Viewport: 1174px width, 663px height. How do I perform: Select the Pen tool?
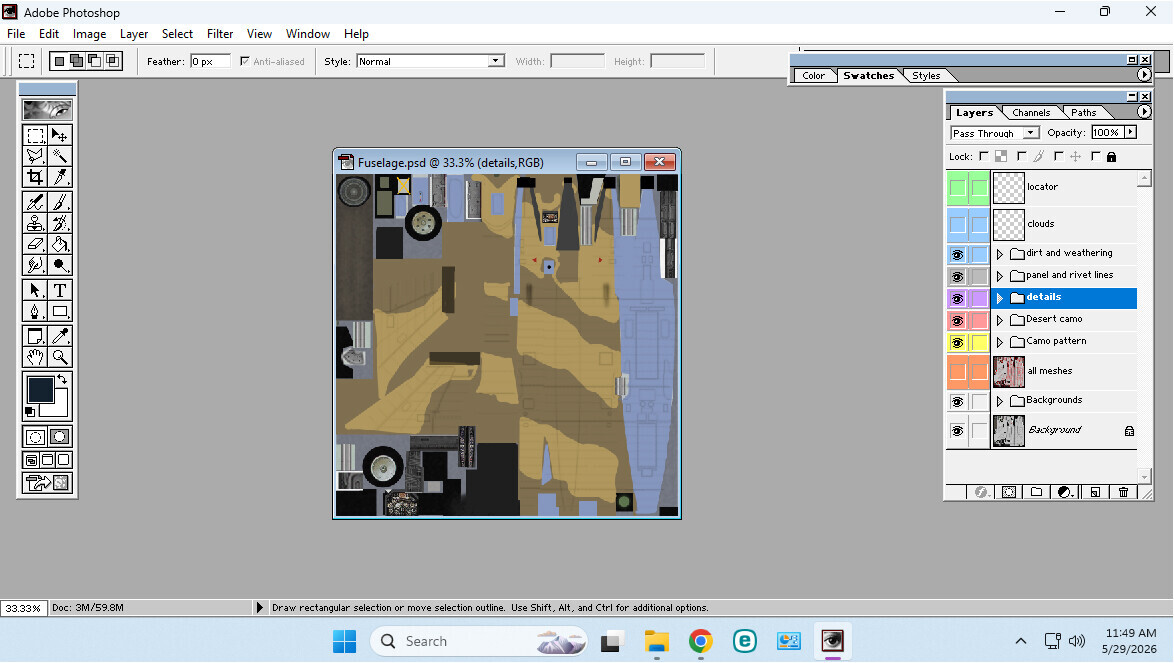pyautogui.click(x=35, y=311)
